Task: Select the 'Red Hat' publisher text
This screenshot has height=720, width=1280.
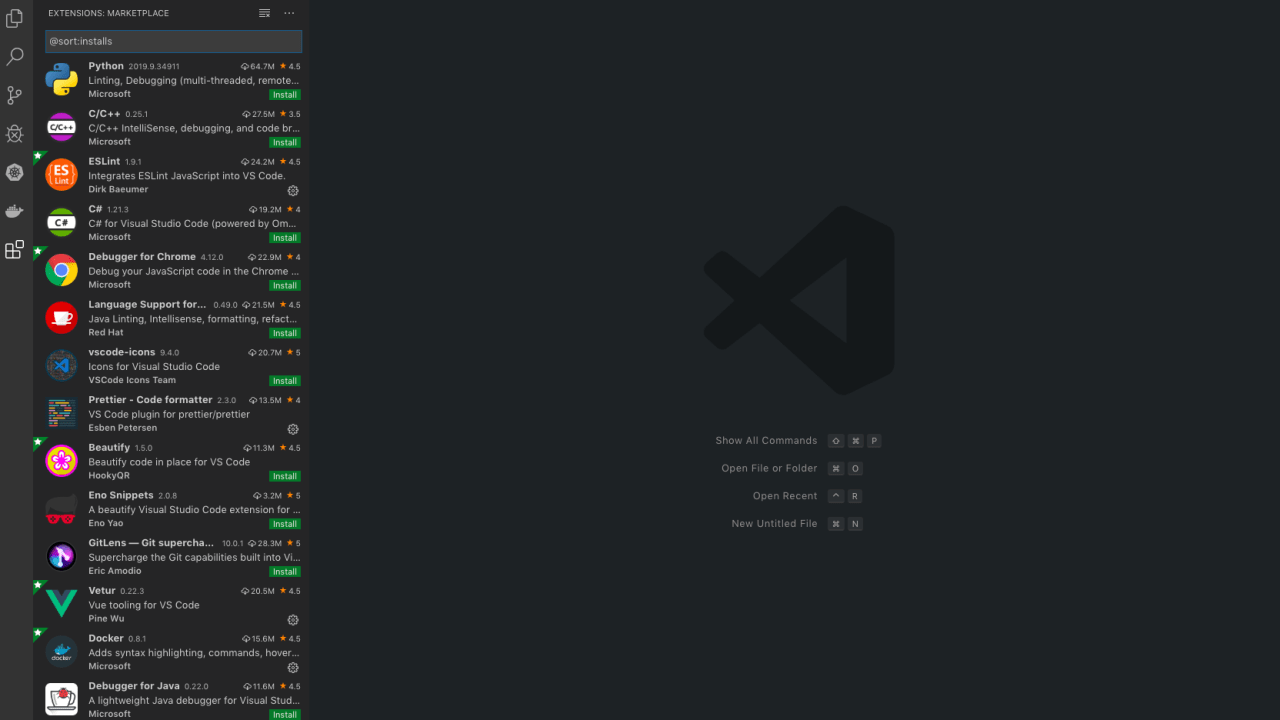Action: click(x=106, y=332)
